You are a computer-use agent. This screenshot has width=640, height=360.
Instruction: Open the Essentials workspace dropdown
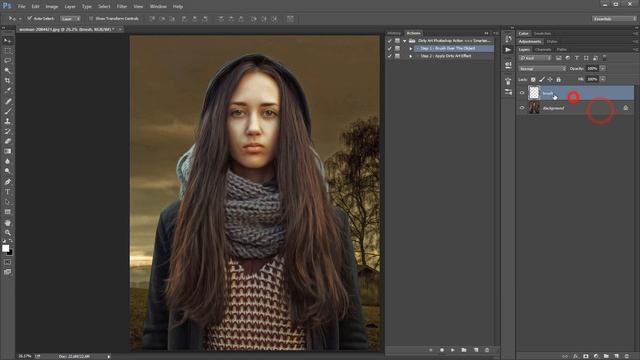tap(614, 19)
